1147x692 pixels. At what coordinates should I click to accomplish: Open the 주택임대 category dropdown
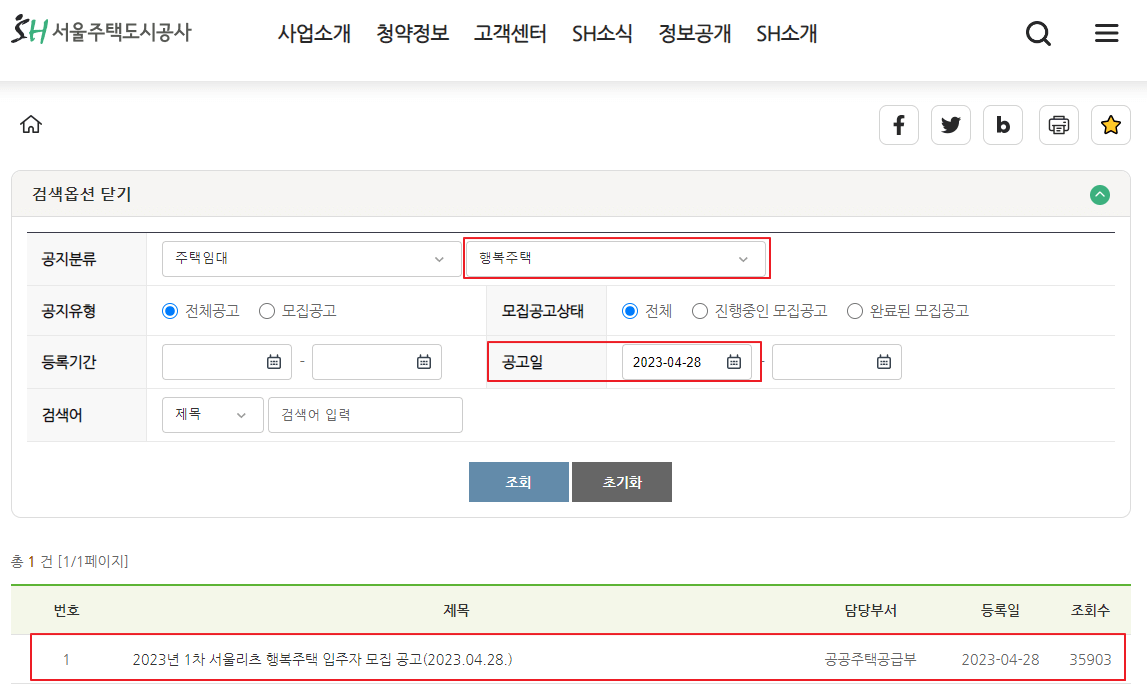[311, 257]
